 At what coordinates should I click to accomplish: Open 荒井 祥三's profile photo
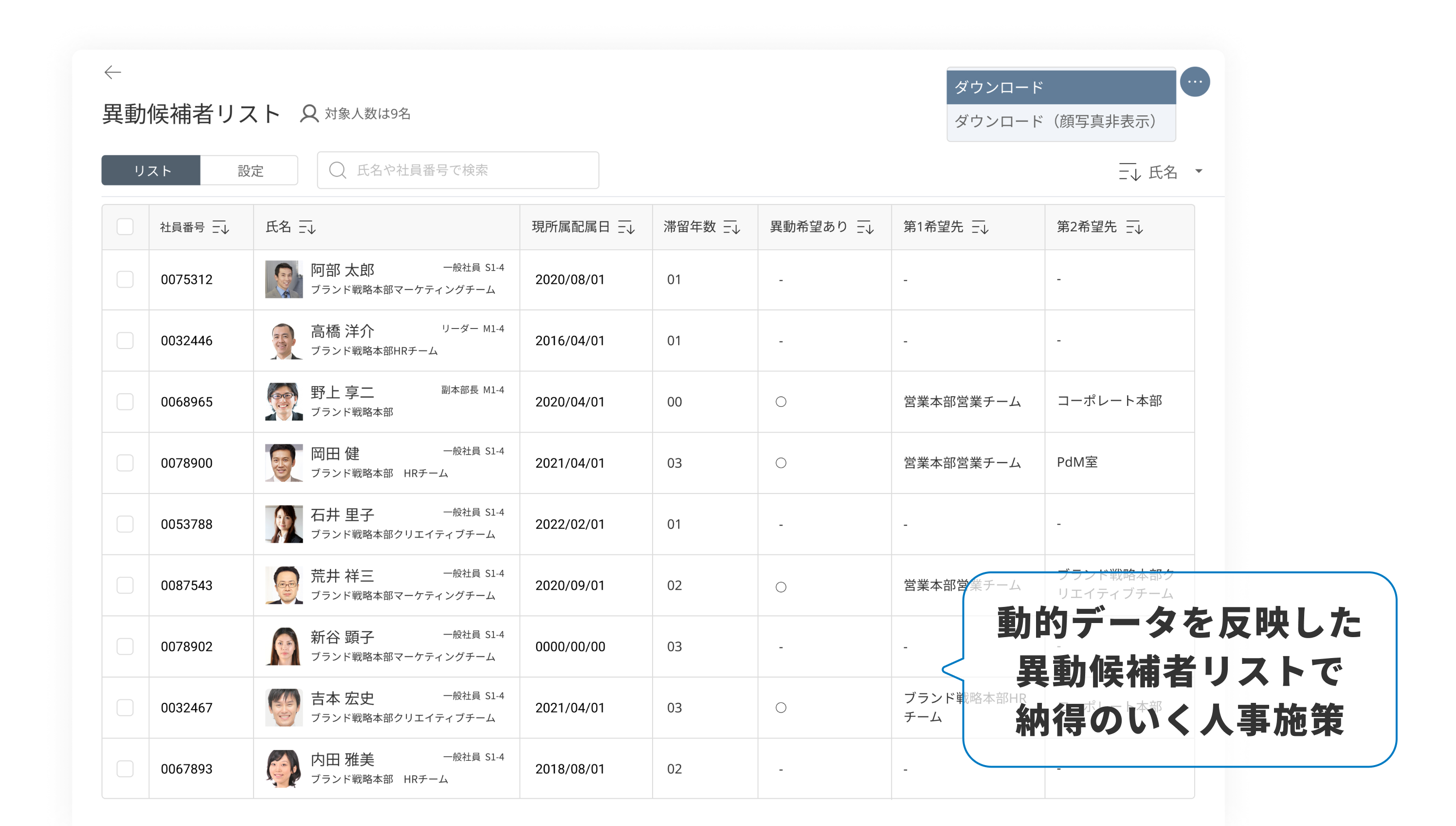tap(284, 586)
